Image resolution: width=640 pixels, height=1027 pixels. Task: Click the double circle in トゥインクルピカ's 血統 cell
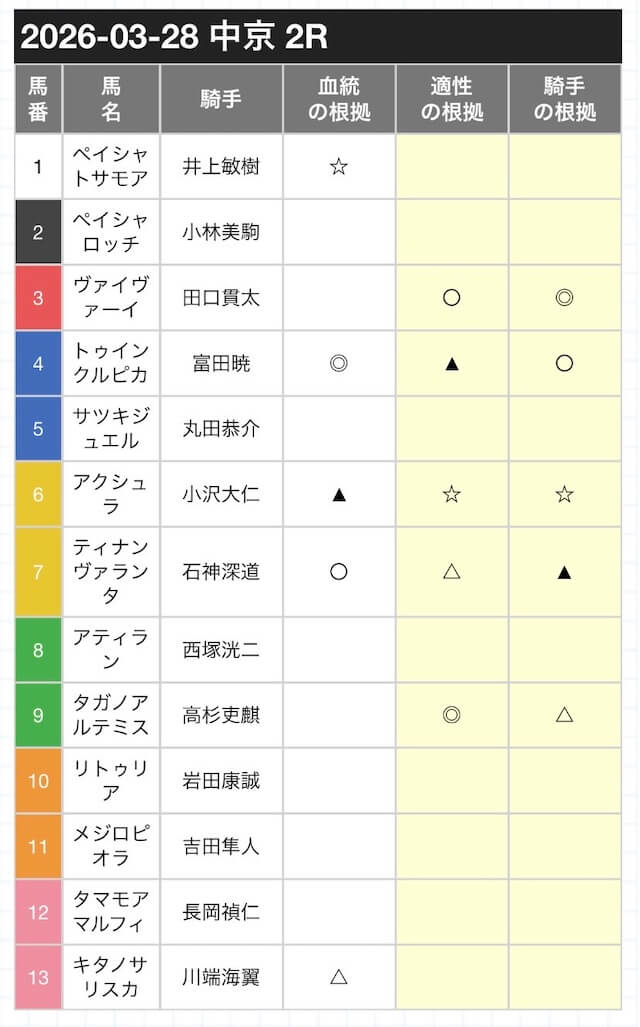coord(339,364)
